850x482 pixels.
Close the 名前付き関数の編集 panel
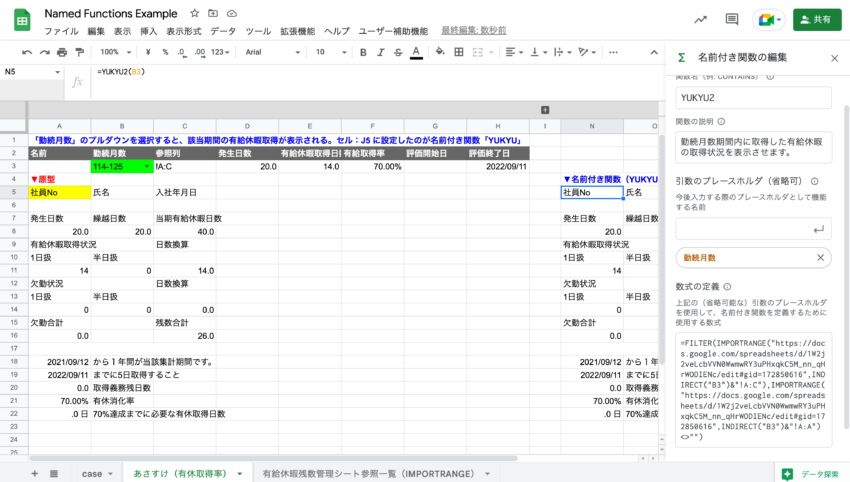834,58
